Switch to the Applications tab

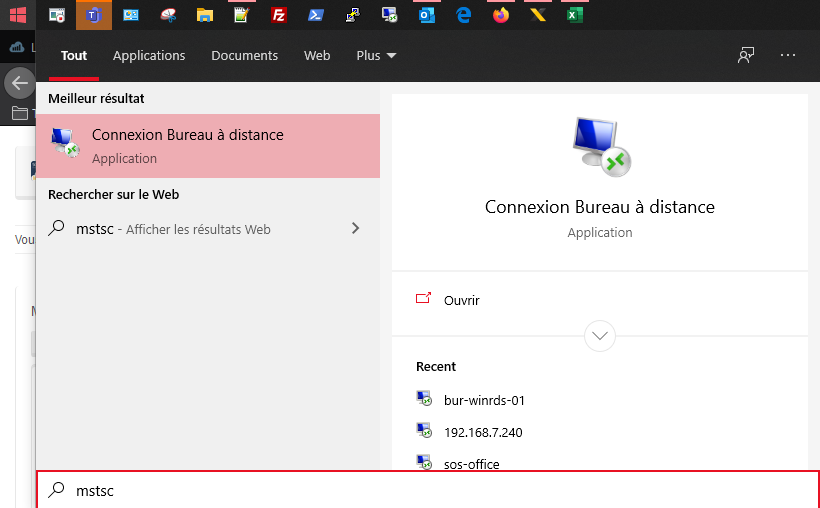click(x=149, y=56)
